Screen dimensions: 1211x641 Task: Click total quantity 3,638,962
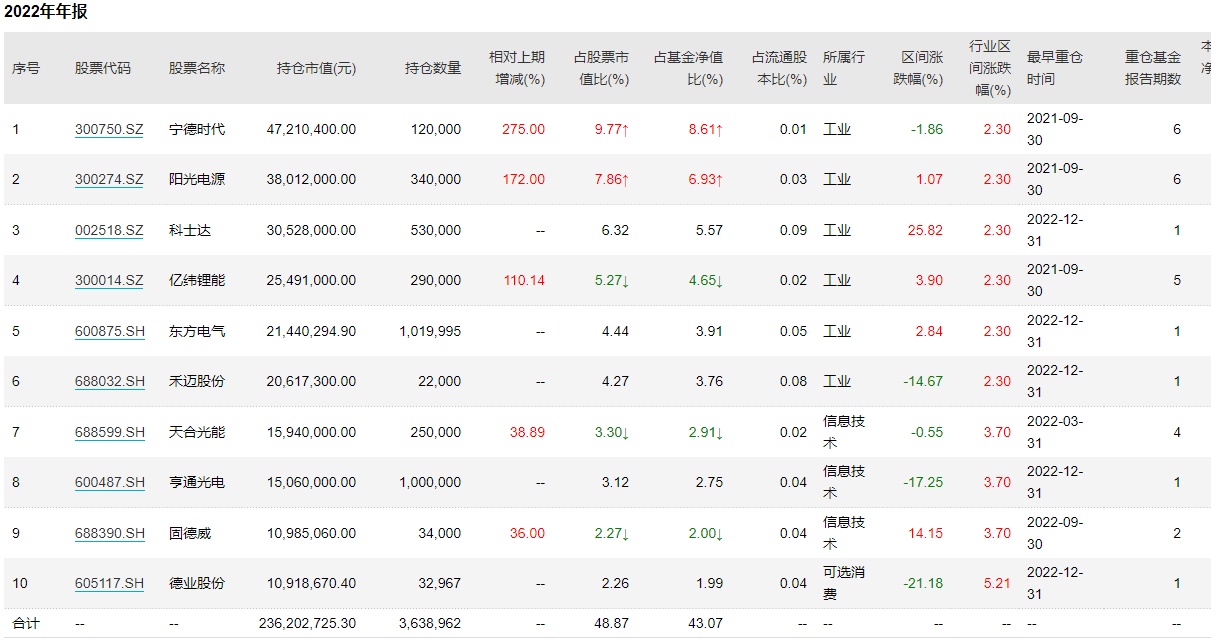pos(430,623)
